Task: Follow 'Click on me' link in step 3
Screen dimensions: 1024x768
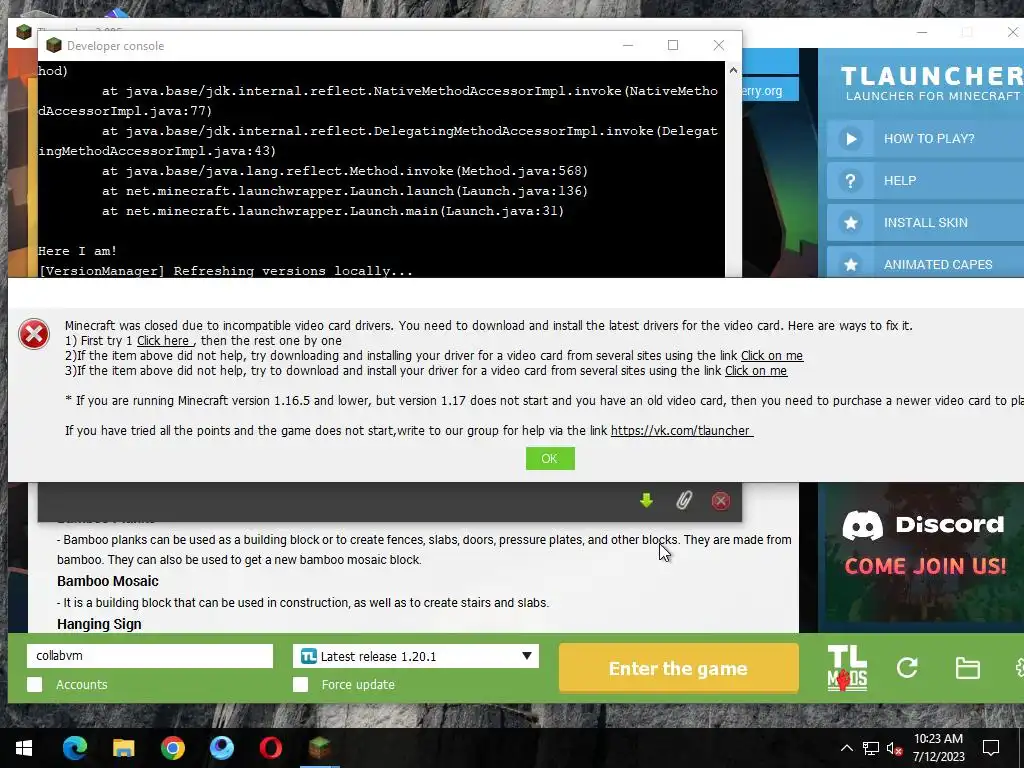Action: pyautogui.click(x=756, y=371)
